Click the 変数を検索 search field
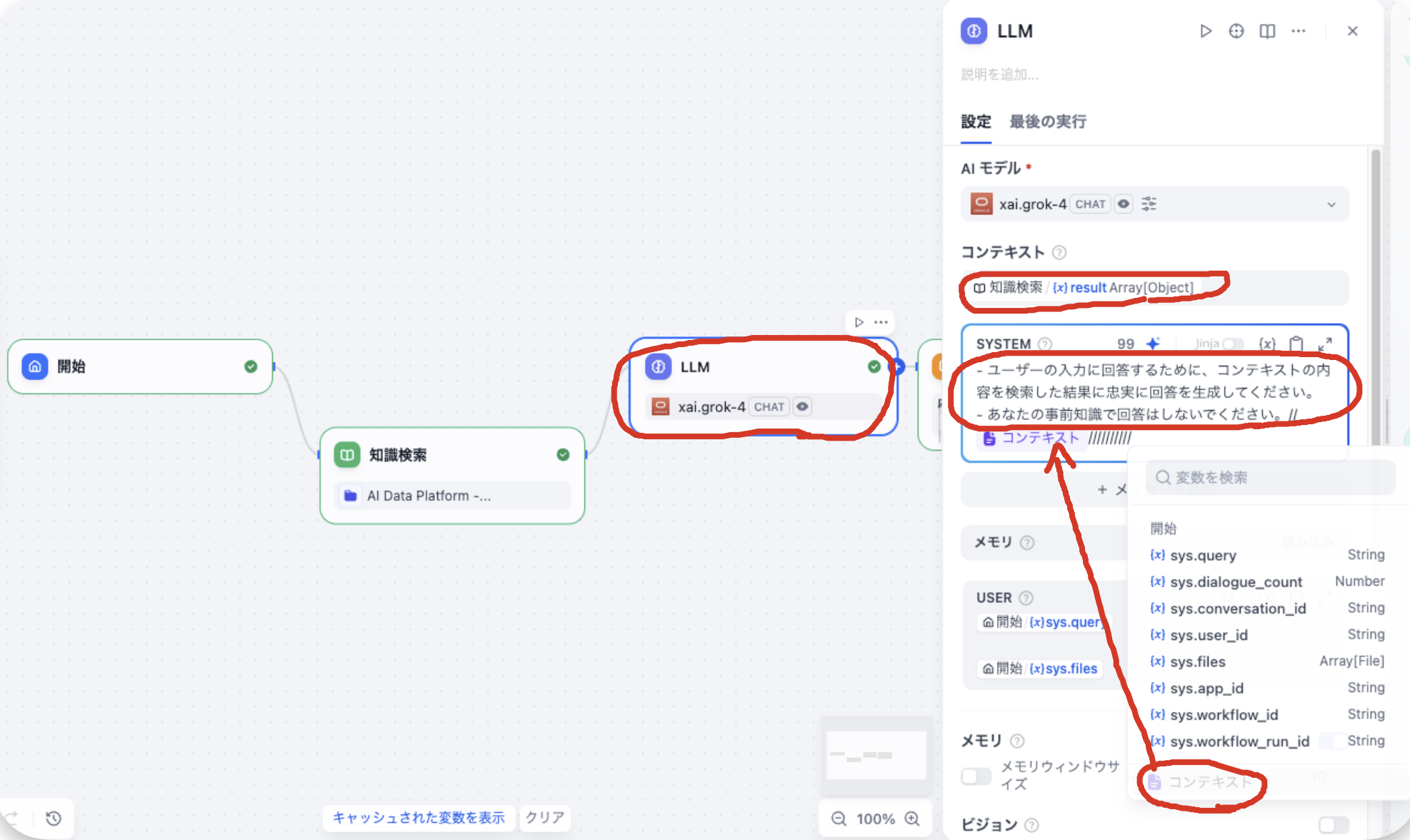Viewport: 1410px width, 840px height. point(1271,477)
